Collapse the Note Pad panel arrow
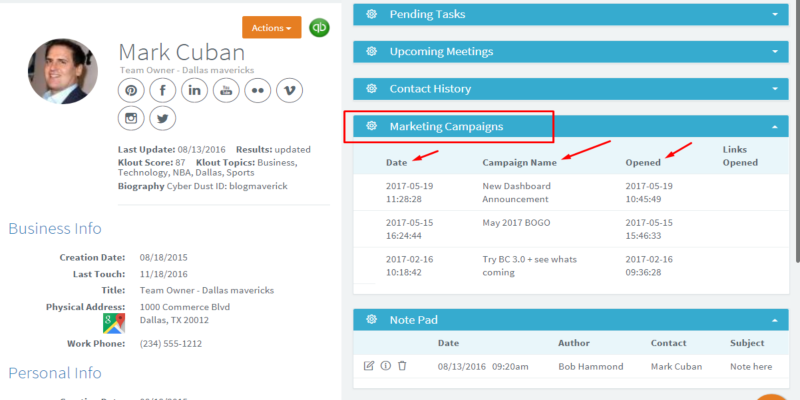The image size is (800, 400). click(775, 320)
